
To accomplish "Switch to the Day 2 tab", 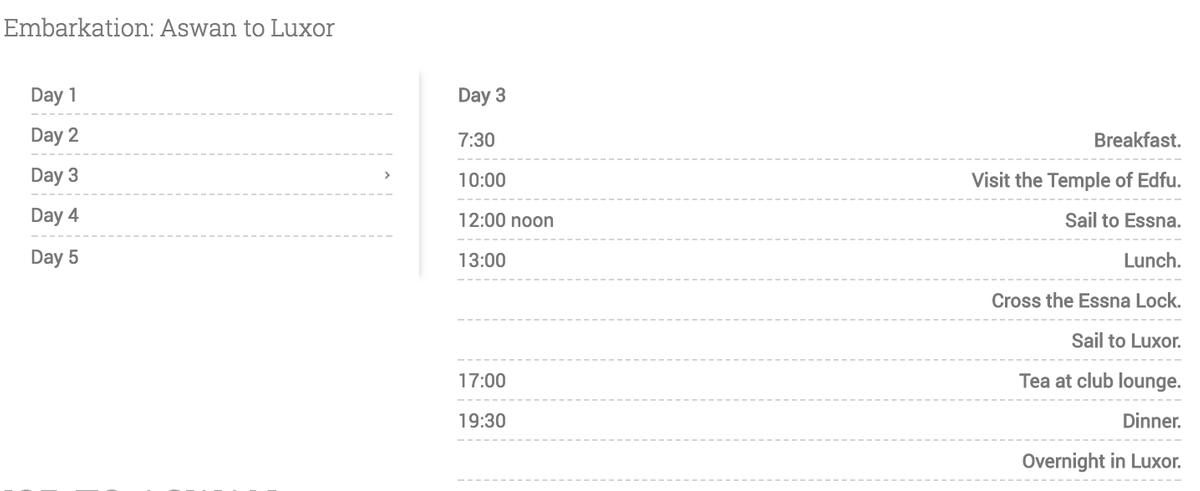I will 54,136.
